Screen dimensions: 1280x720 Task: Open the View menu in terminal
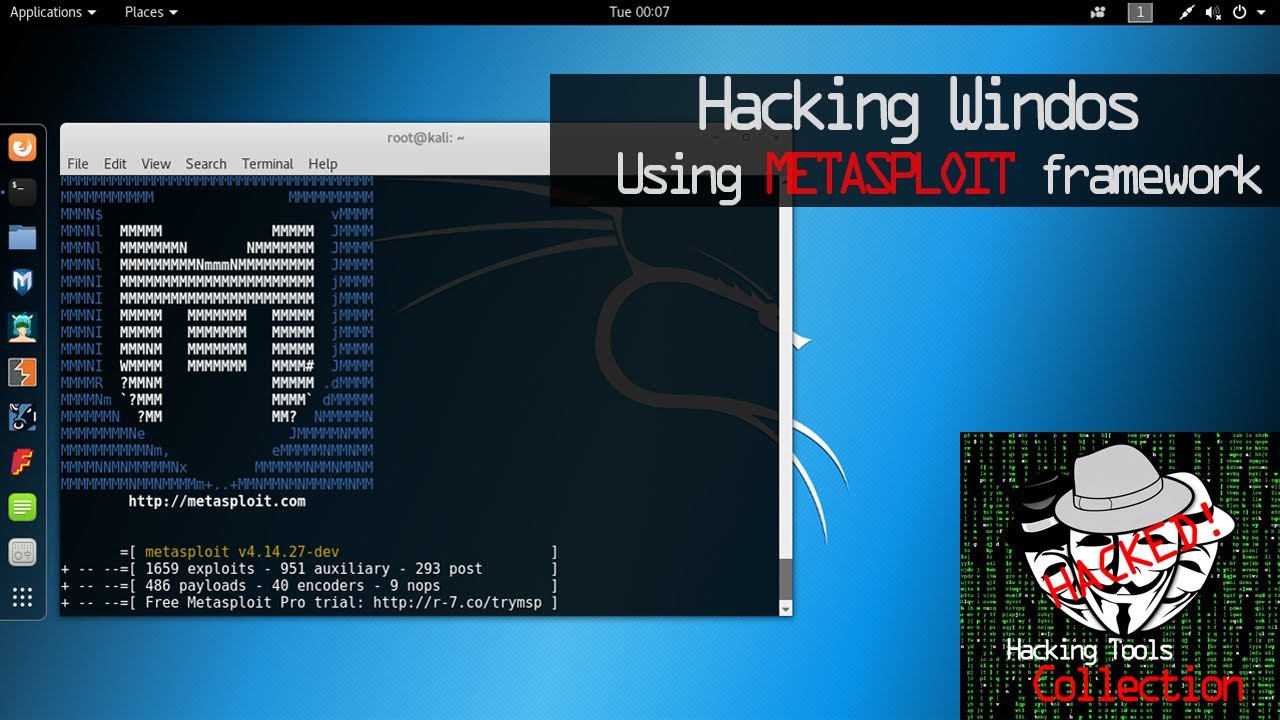(156, 164)
